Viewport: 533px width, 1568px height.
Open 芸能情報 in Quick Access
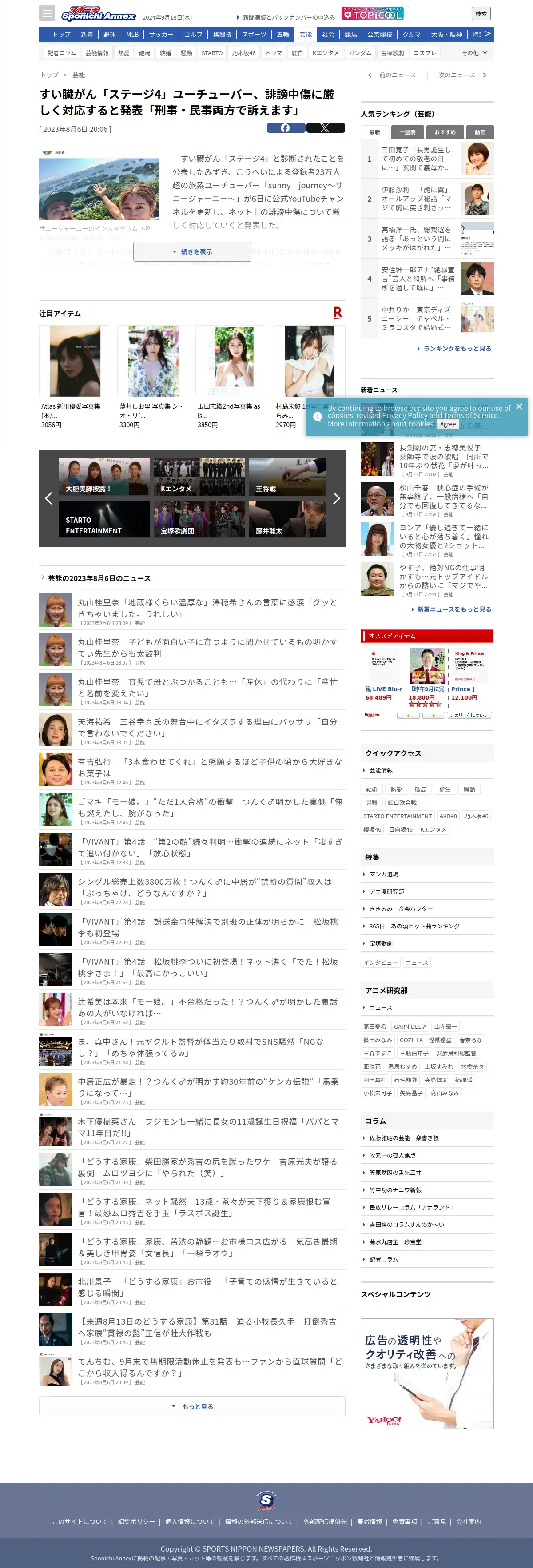pos(381,770)
